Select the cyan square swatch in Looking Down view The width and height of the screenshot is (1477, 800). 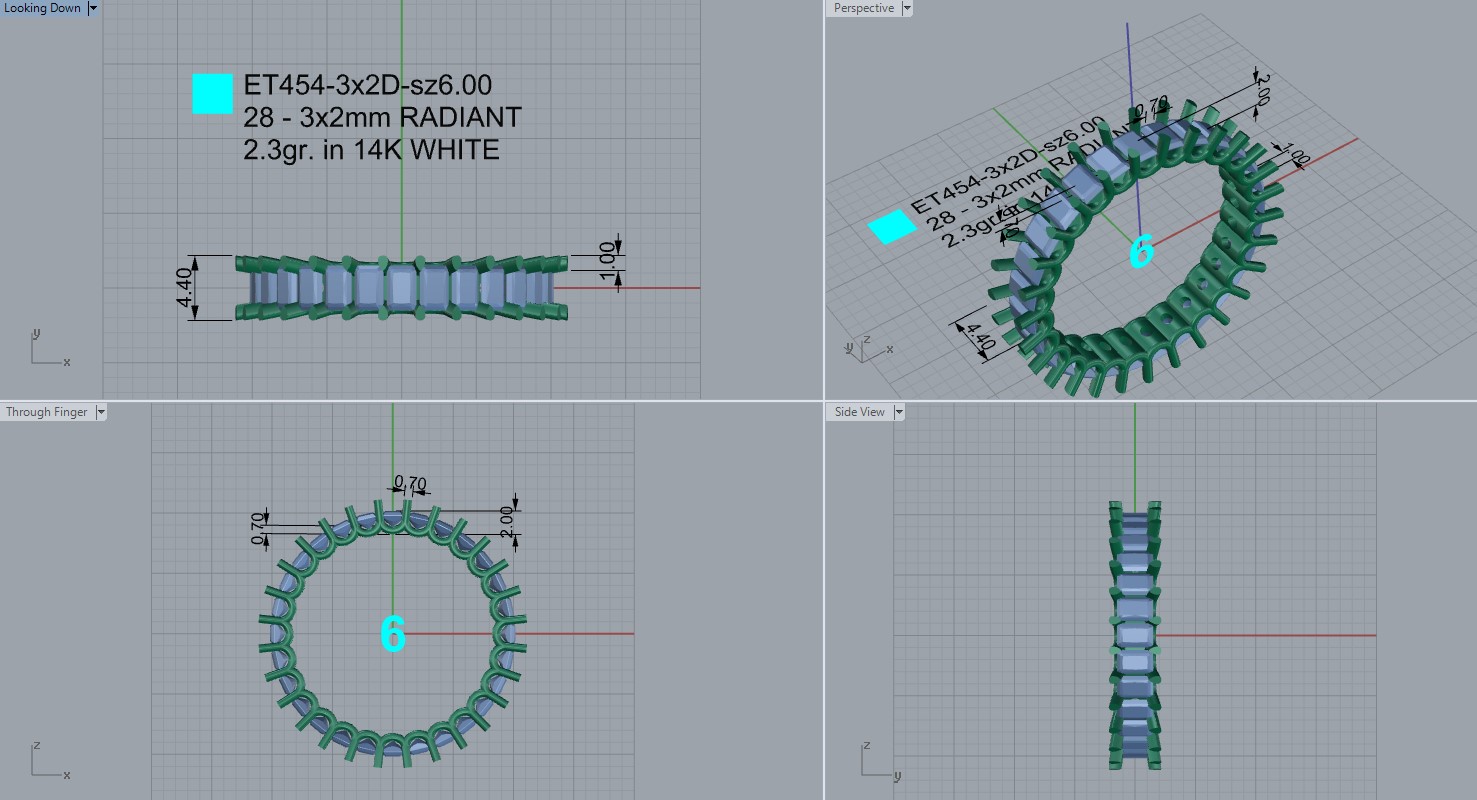[212, 94]
